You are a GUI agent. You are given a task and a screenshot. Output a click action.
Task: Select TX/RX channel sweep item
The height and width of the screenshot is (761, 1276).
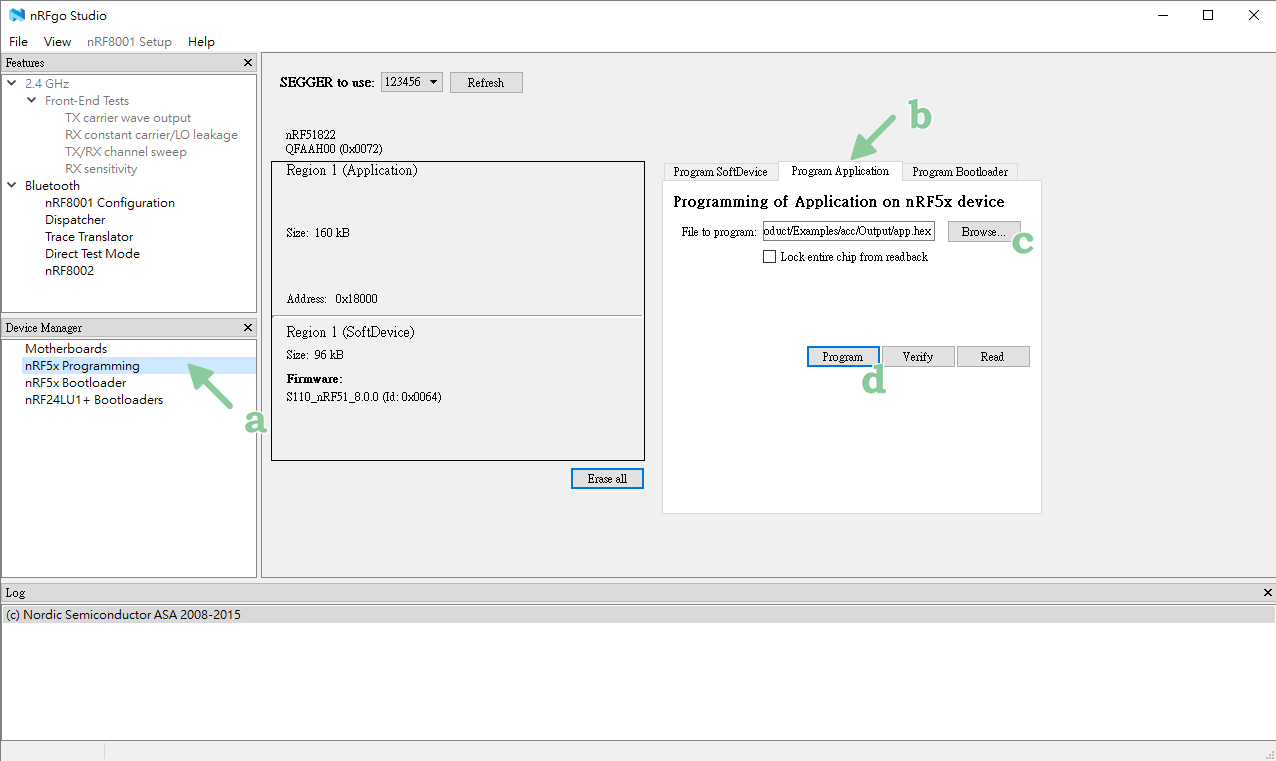[x=126, y=152]
